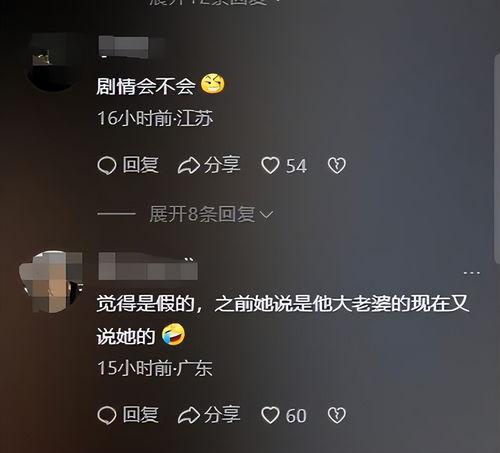
Task: Click 回复 text on the 16小时前 comment
Action: 140,165
